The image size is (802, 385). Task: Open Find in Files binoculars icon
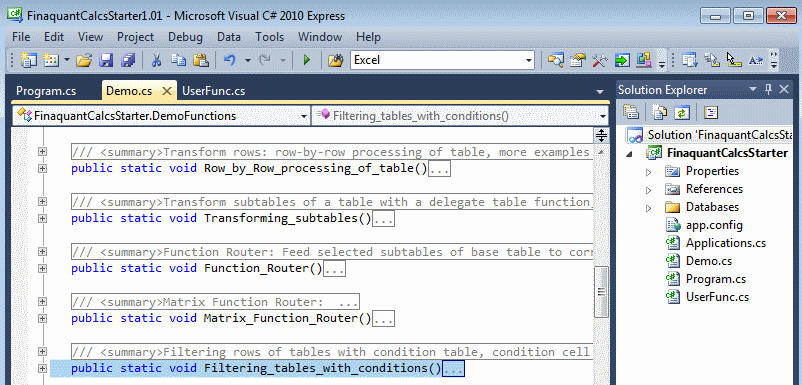click(335, 60)
